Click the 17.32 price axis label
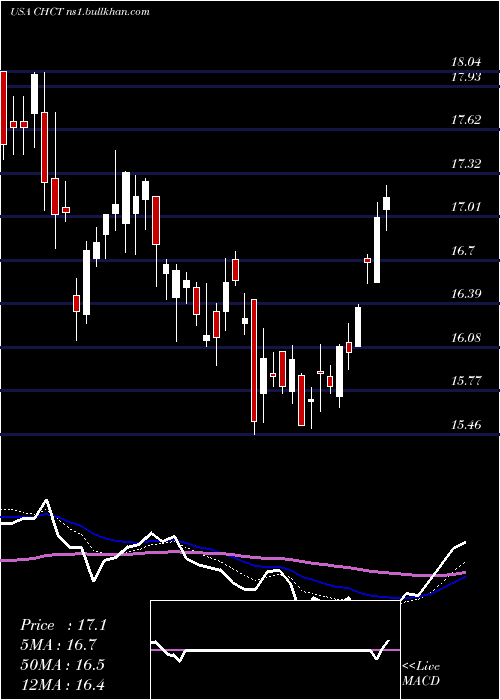 tap(466, 164)
